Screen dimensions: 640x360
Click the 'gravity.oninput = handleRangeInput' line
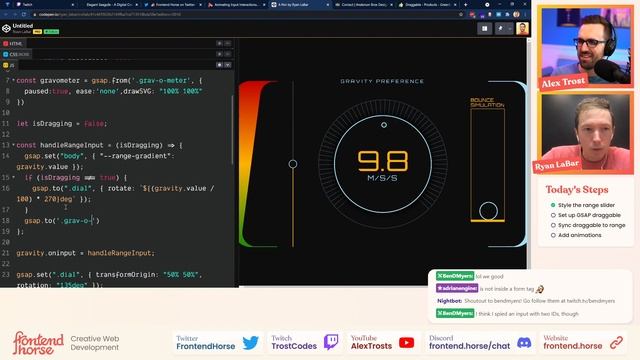[86, 253]
